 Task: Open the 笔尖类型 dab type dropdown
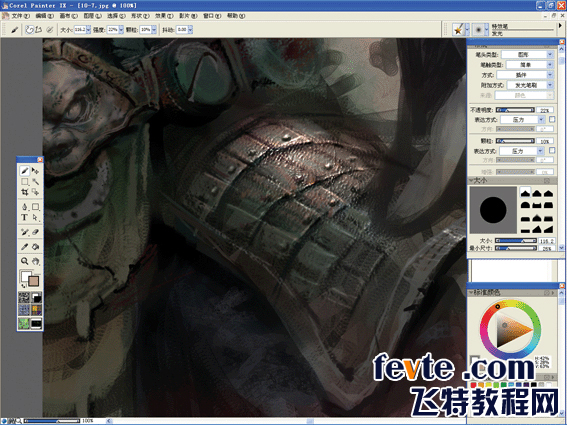pyautogui.click(x=527, y=54)
